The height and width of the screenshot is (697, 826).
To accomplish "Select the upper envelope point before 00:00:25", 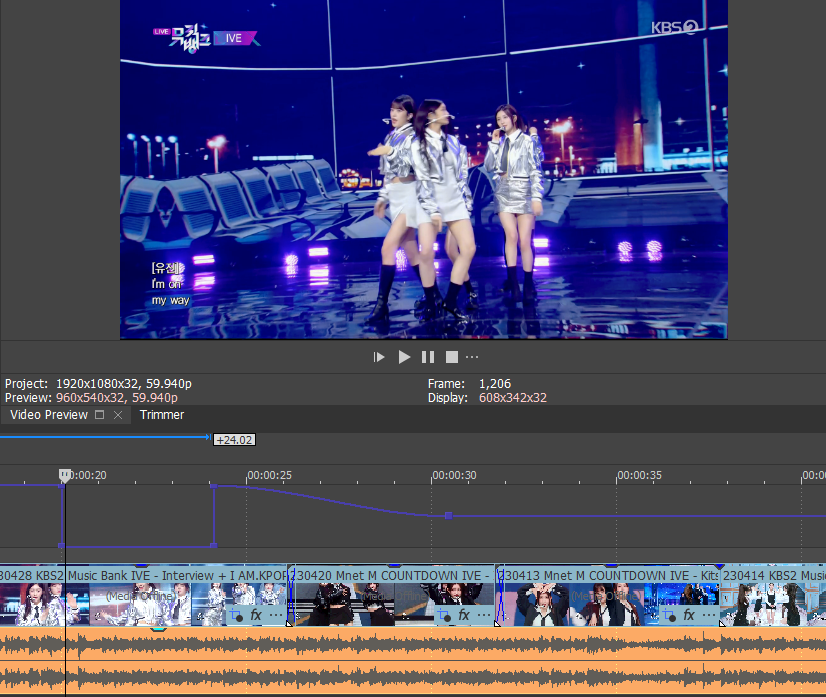I will pos(213,486).
